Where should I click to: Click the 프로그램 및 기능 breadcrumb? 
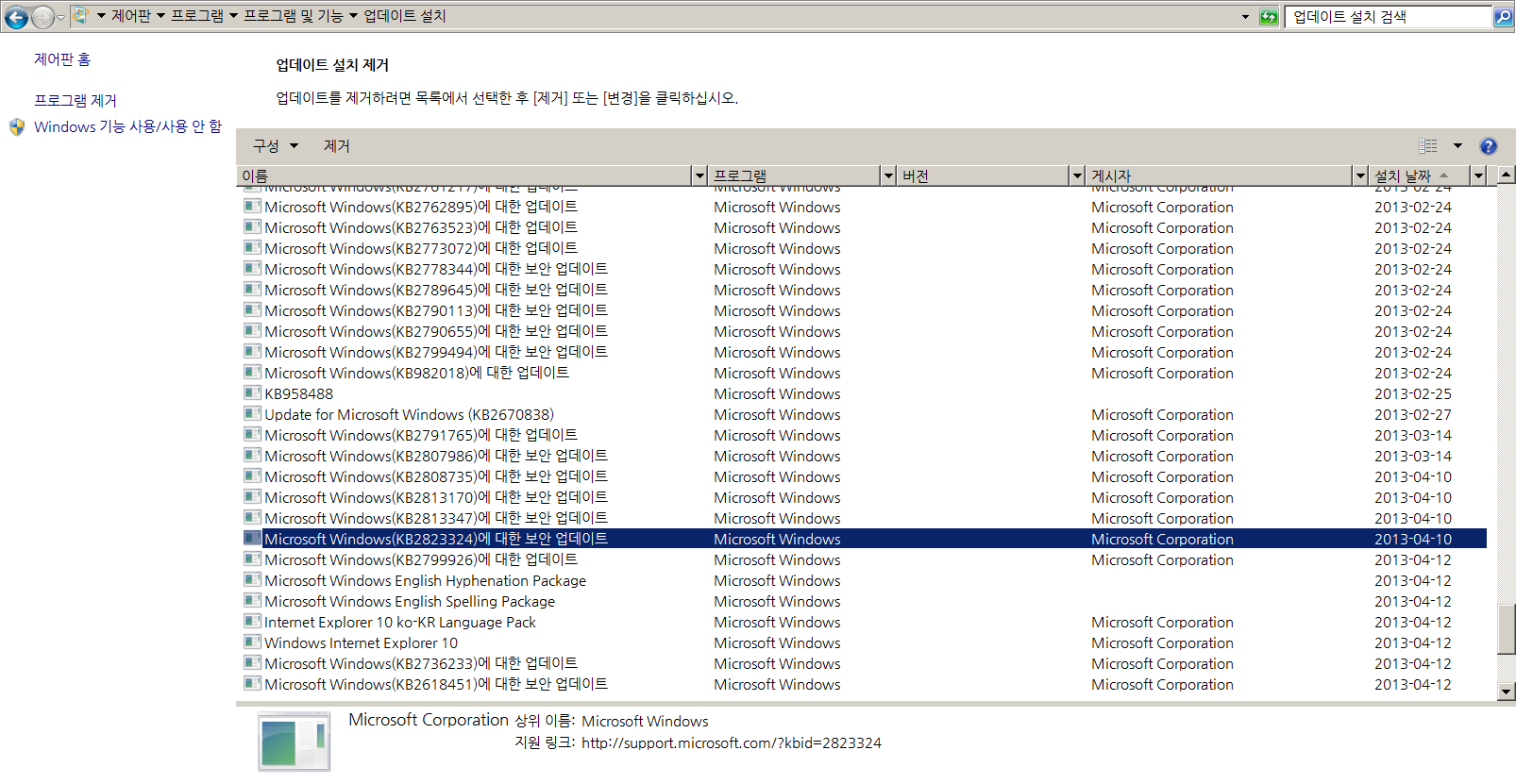pos(294,16)
